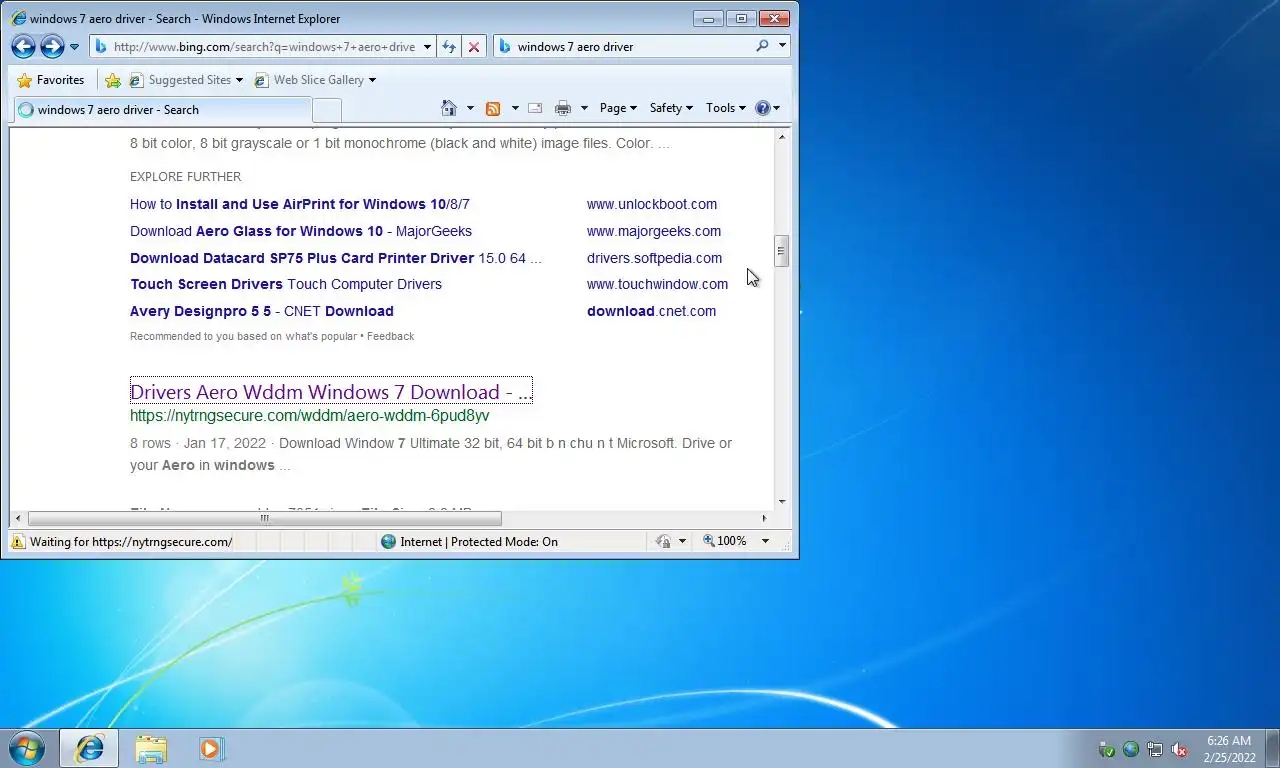Stop page loading with the red X

(x=474, y=46)
